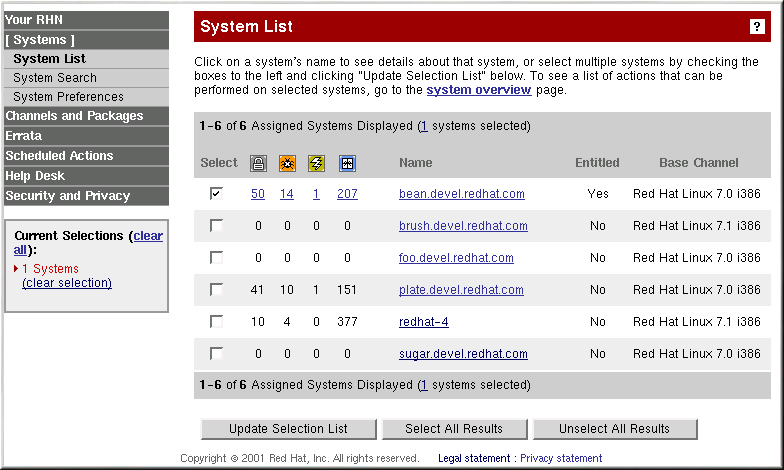
Task: Select the redhat-4 system checkbox
Action: pos(216,322)
